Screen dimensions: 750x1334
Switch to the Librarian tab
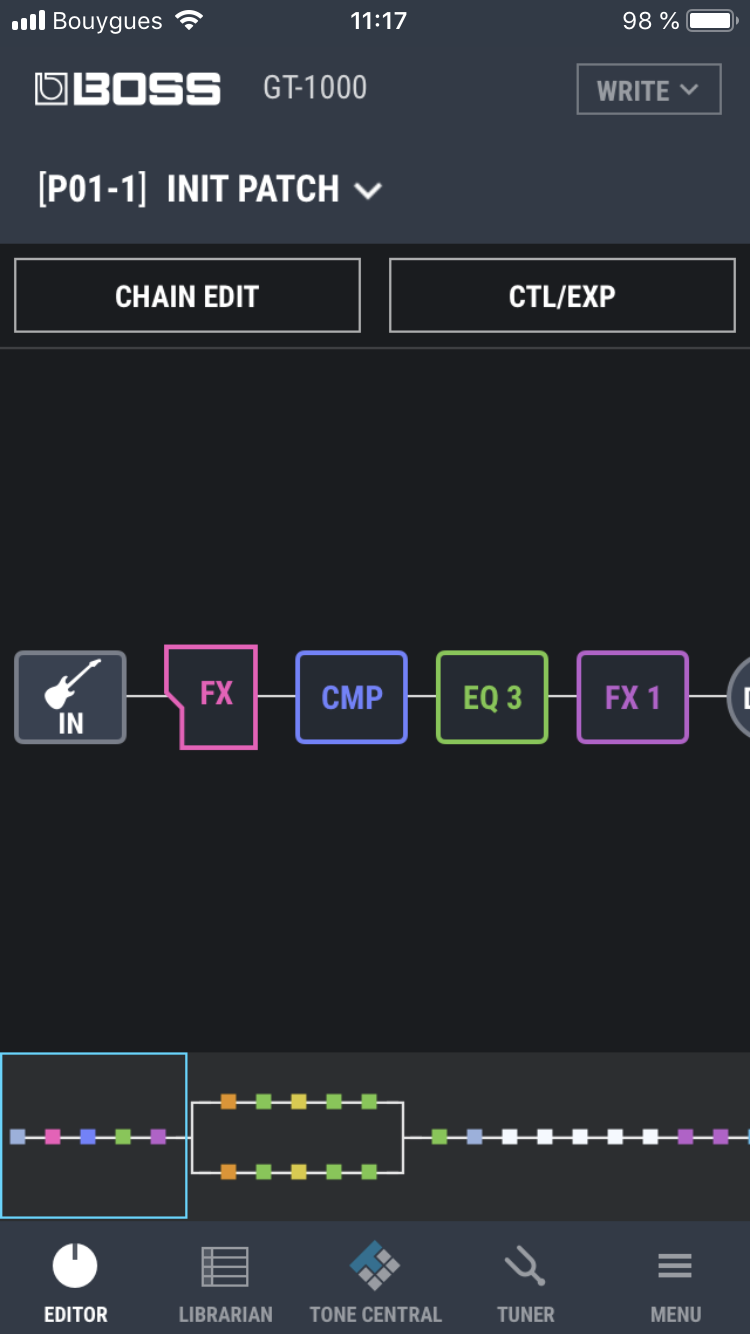(225, 1284)
